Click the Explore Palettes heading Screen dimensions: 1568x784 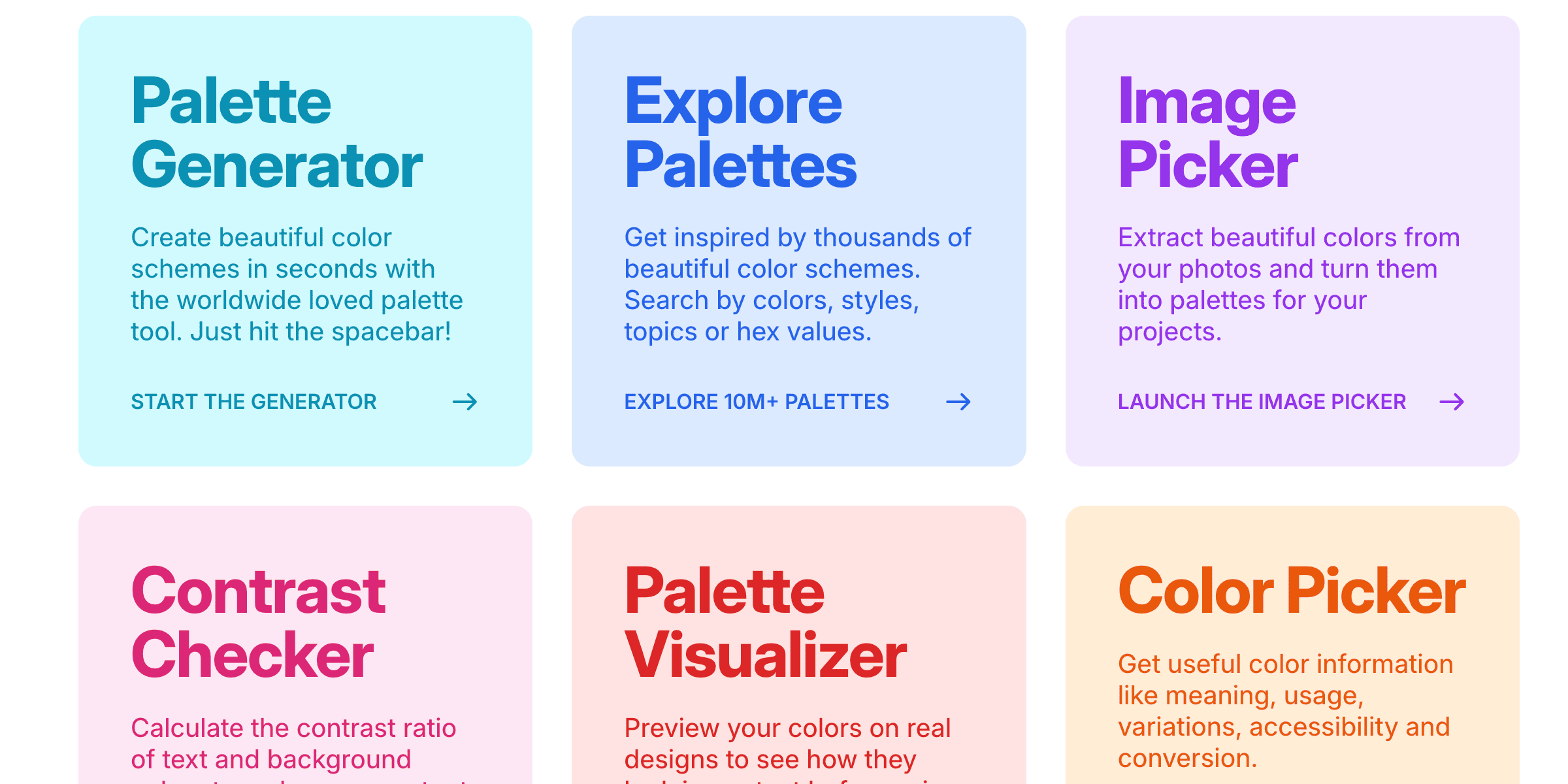(x=740, y=133)
